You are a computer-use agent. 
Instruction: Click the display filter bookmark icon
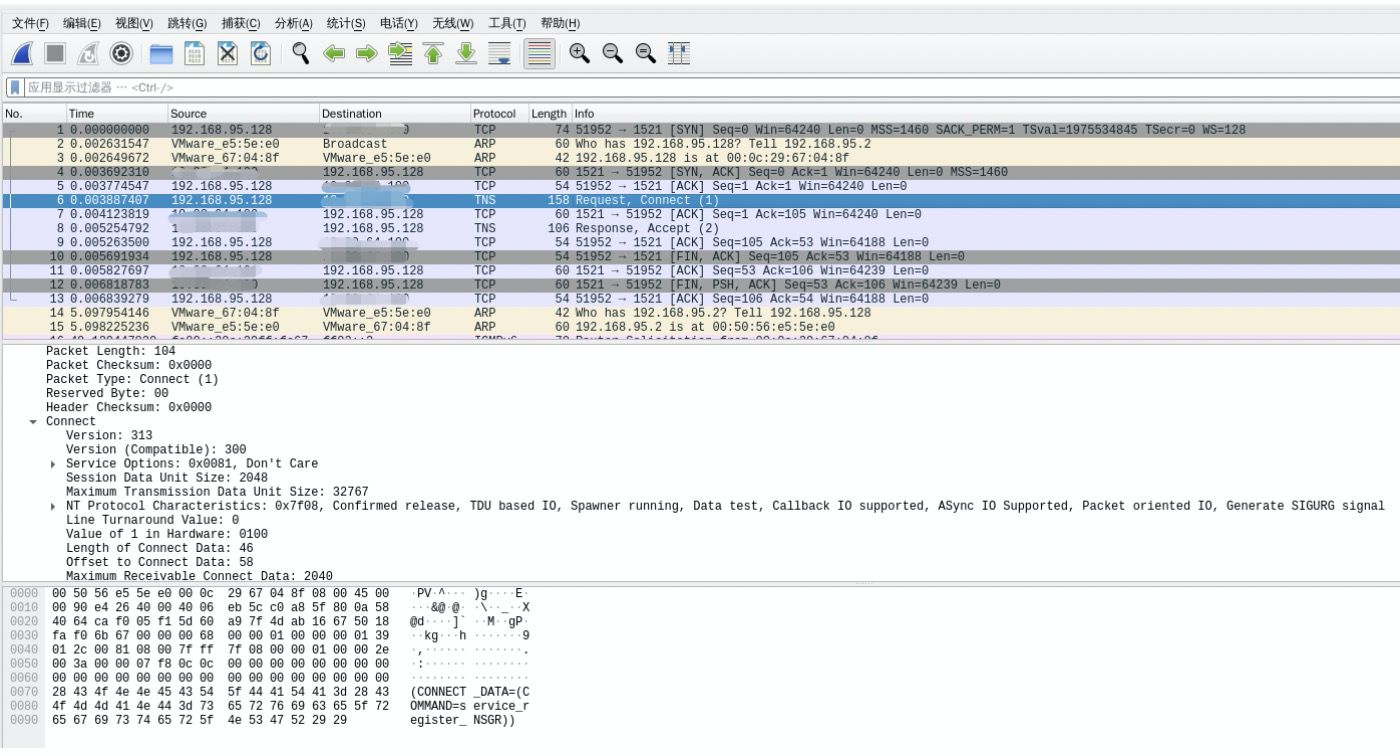point(15,88)
